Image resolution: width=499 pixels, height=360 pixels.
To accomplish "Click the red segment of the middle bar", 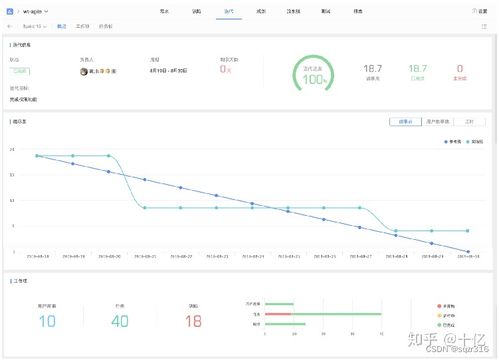I will pyautogui.click(x=278, y=314).
